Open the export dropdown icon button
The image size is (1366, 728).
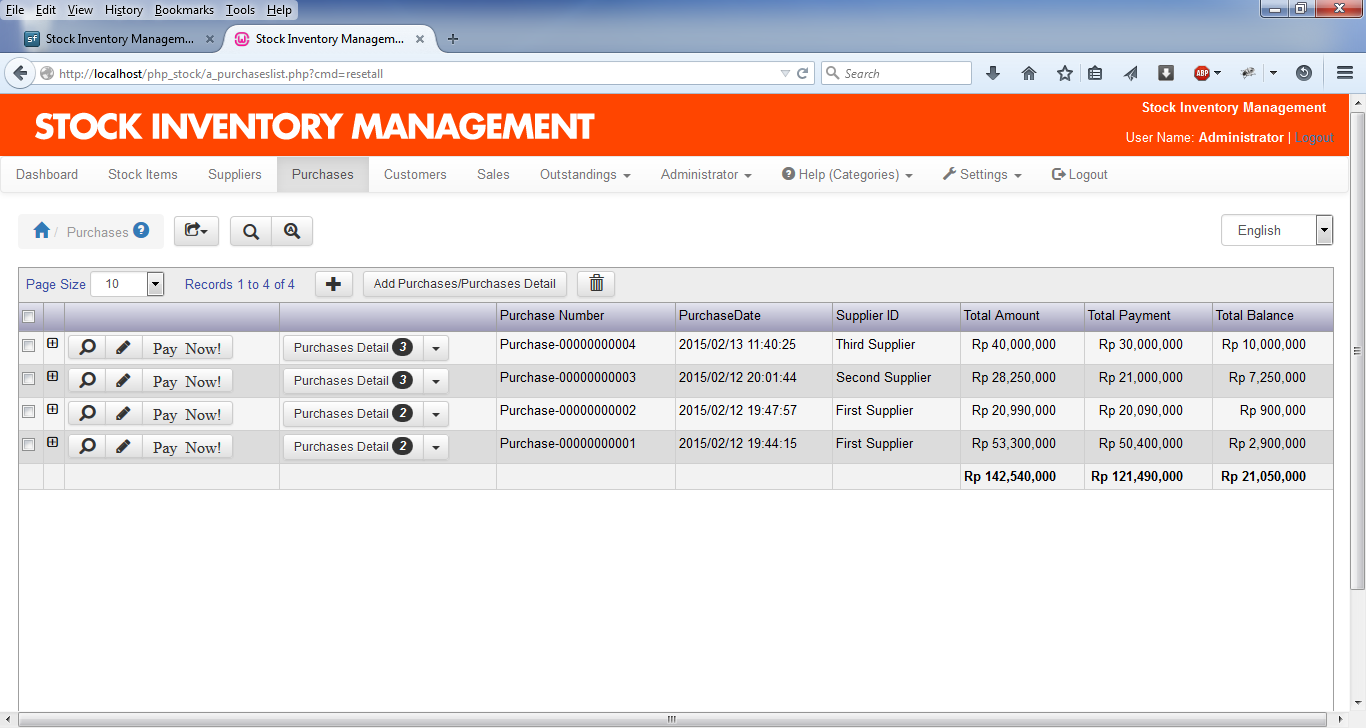pos(196,231)
